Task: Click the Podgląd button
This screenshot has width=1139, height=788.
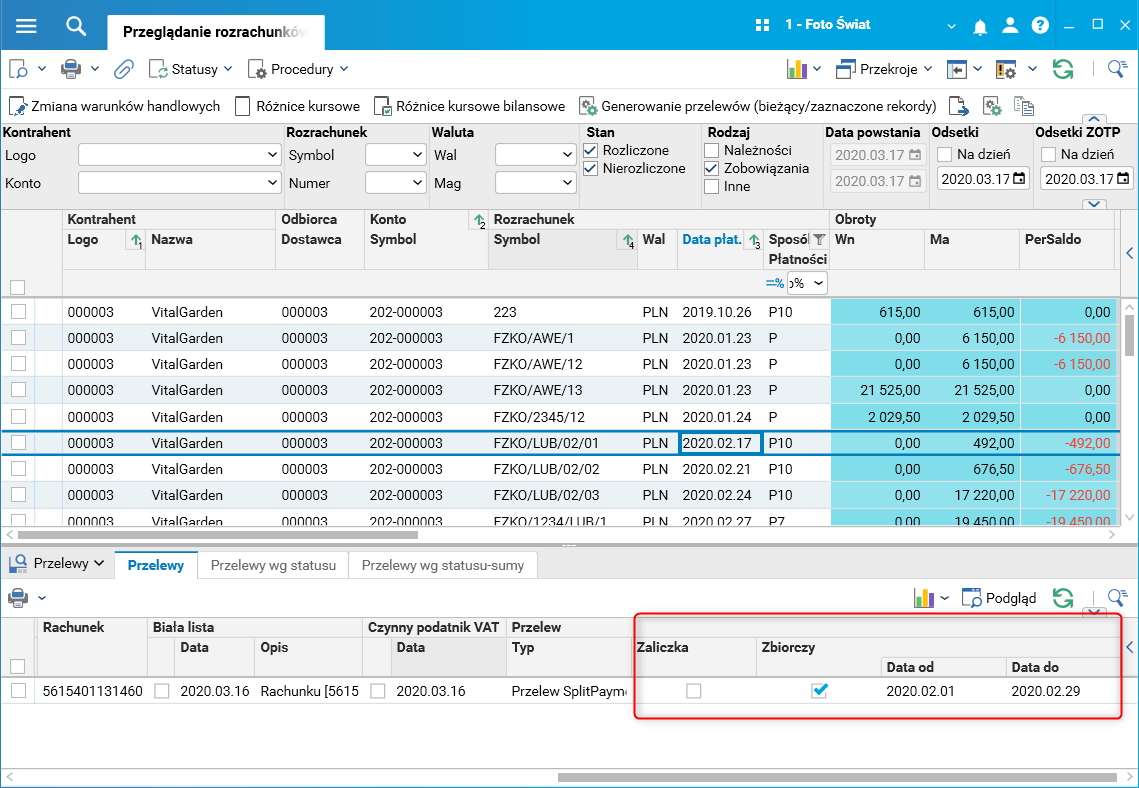Action: [999, 598]
